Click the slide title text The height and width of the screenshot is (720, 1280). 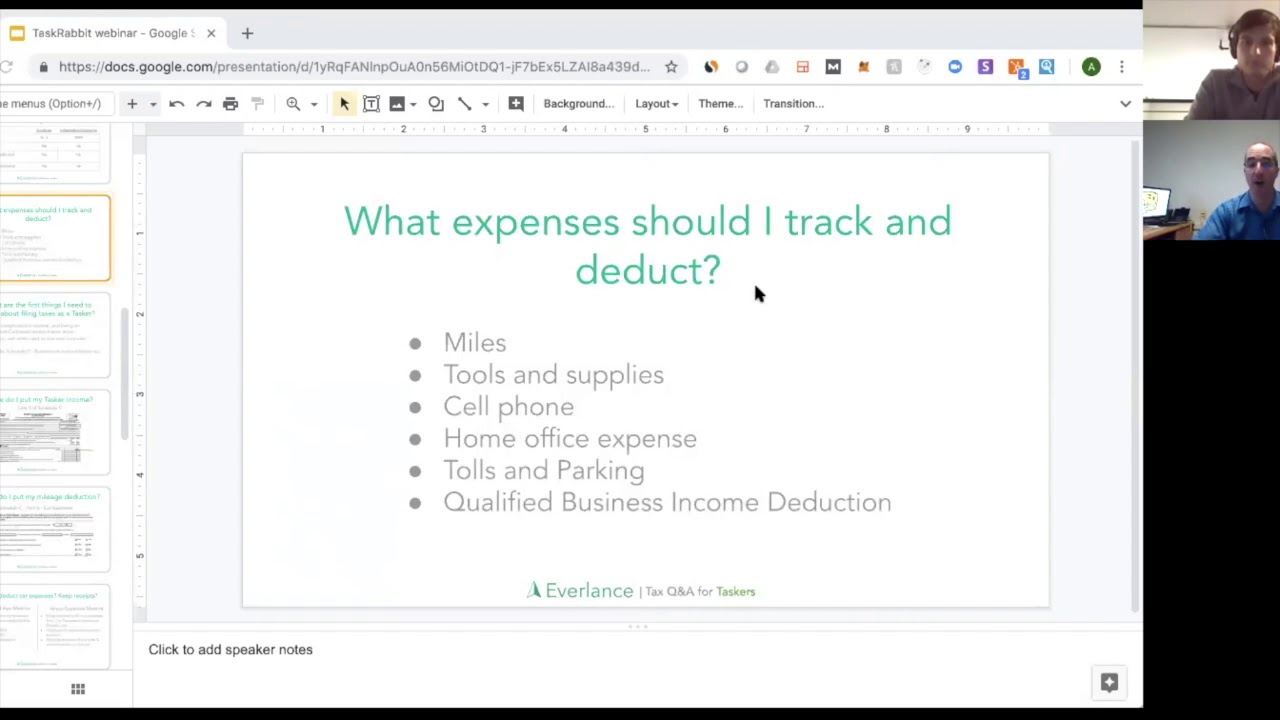647,245
